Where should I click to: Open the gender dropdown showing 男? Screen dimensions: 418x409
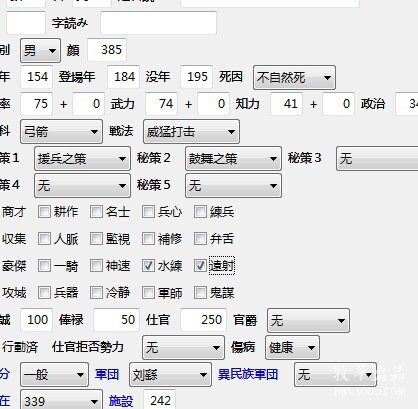(40, 51)
